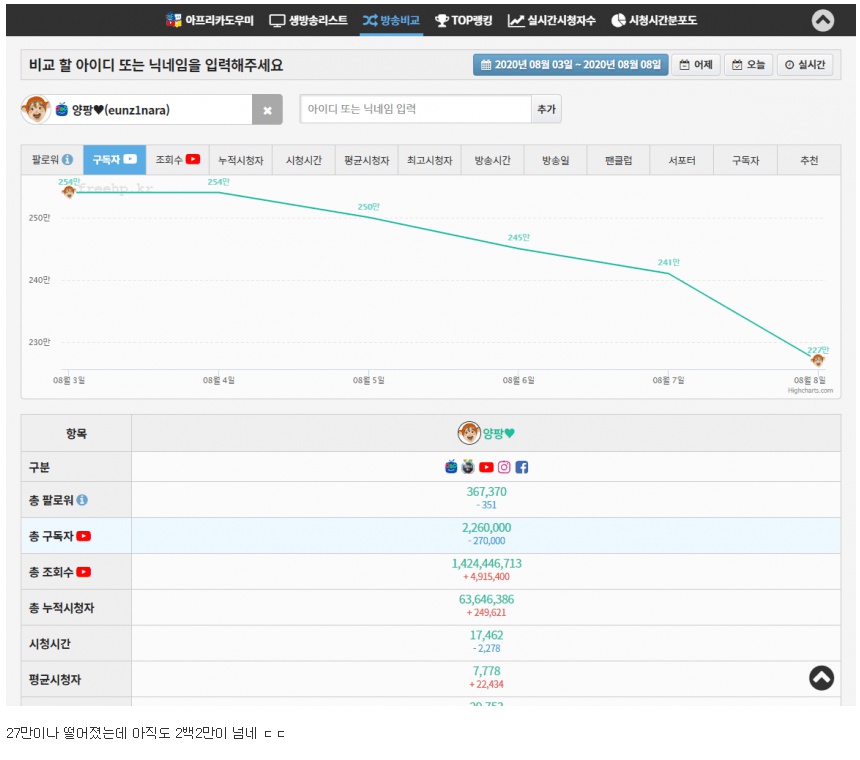860x760 pixels.
Task: Click the 245만 data label on chart
Action: (518, 237)
